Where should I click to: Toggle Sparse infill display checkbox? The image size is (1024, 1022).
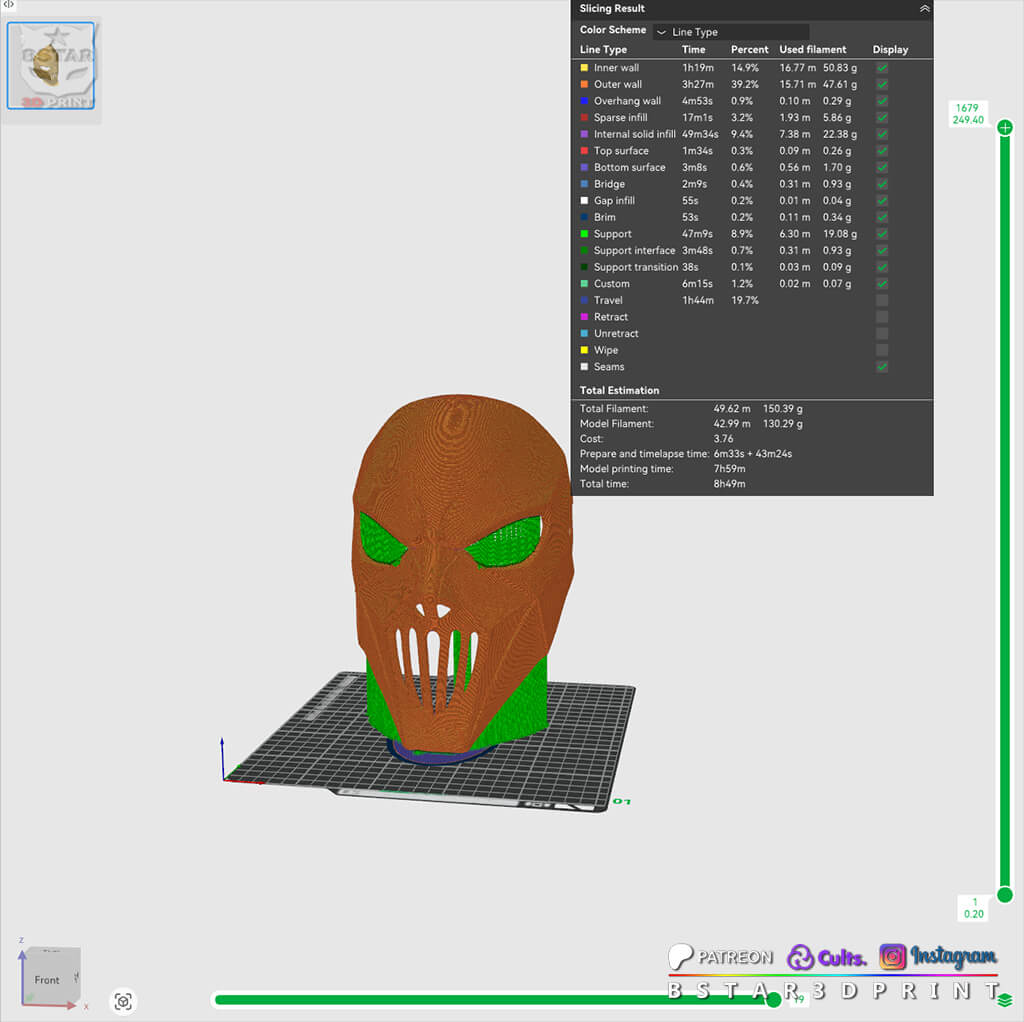(x=882, y=118)
